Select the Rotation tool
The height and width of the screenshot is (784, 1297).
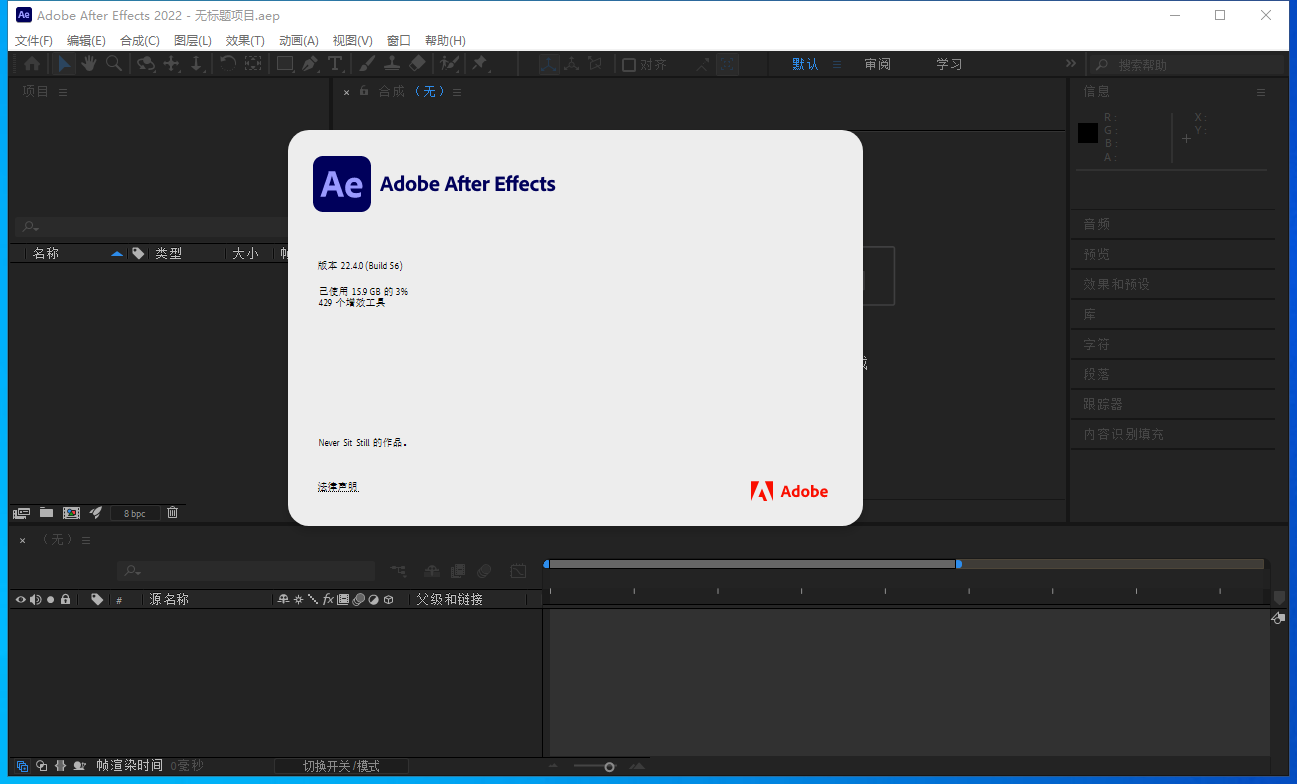pyautogui.click(x=227, y=64)
